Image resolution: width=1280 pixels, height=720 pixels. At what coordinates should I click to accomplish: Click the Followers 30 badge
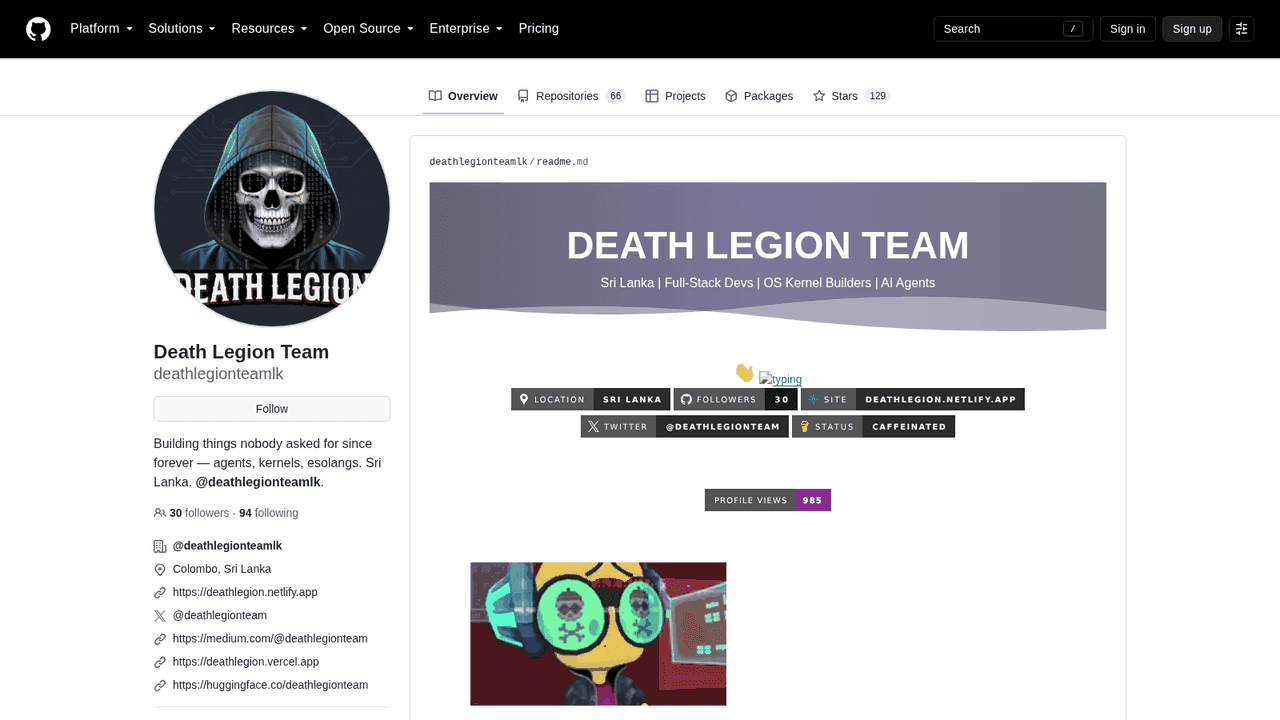(x=736, y=400)
